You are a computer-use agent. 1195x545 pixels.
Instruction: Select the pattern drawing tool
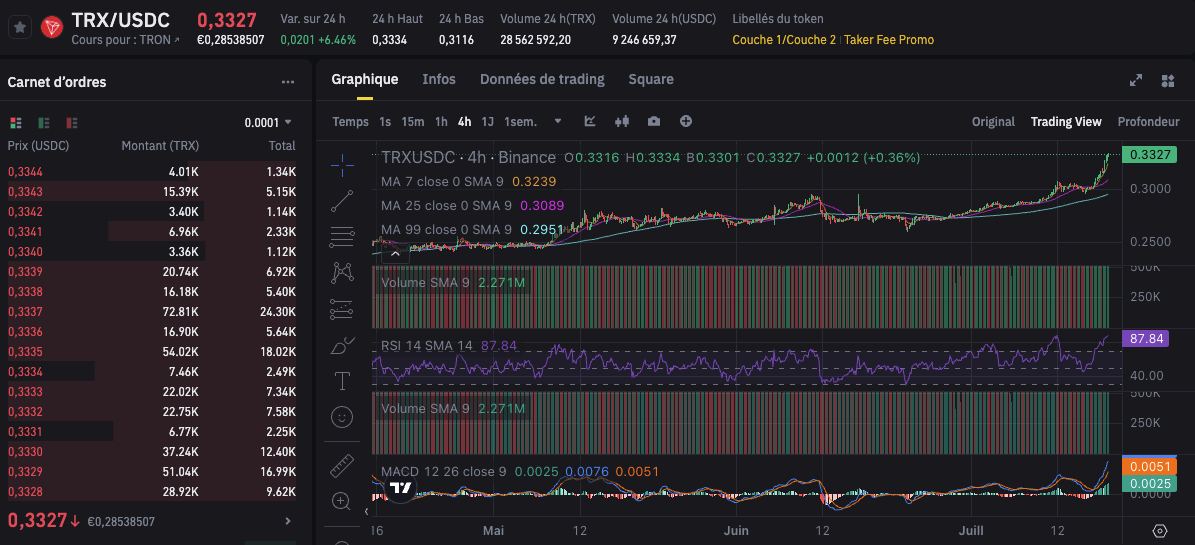(343, 272)
